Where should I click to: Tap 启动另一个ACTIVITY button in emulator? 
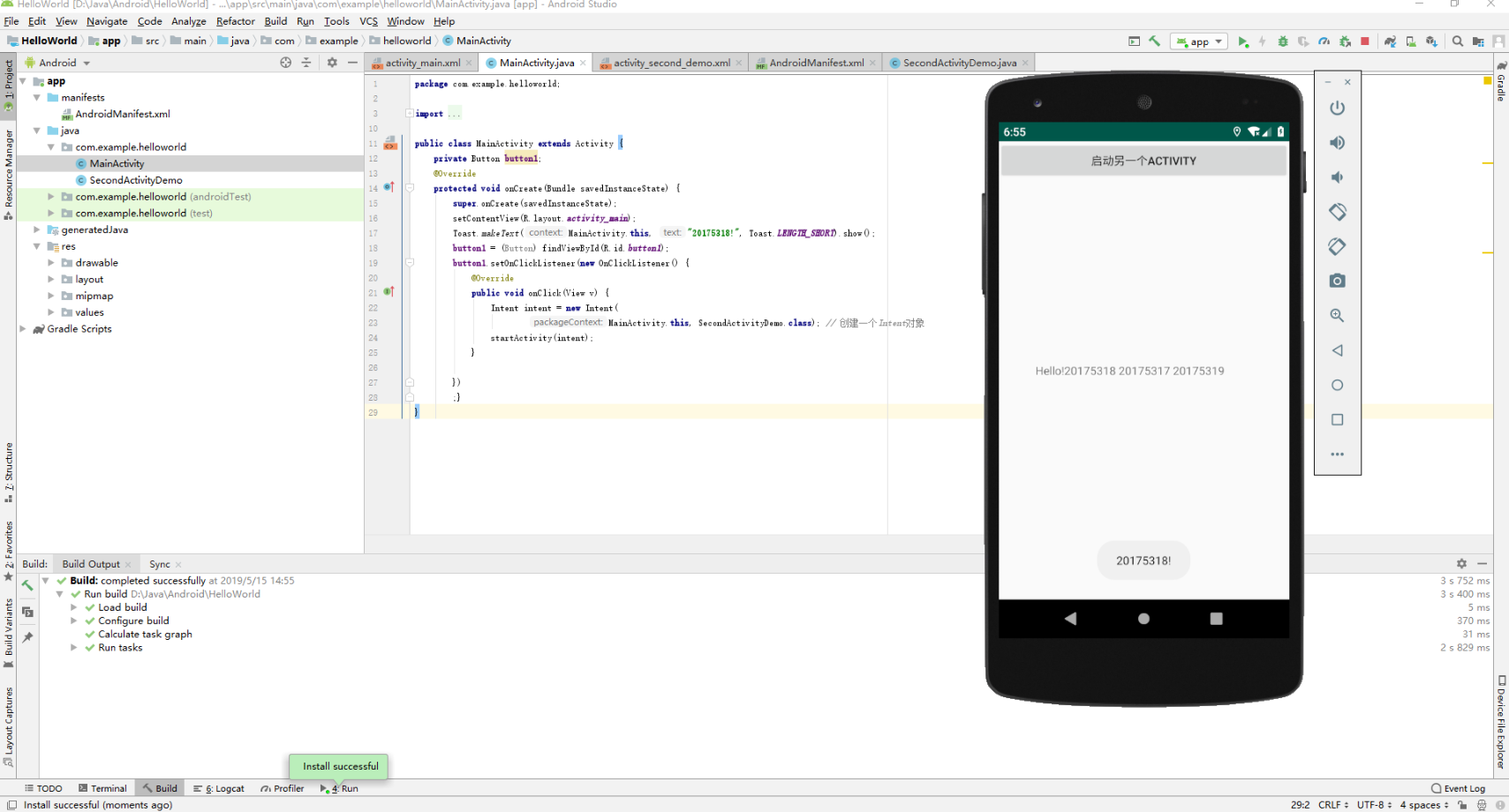point(1143,161)
